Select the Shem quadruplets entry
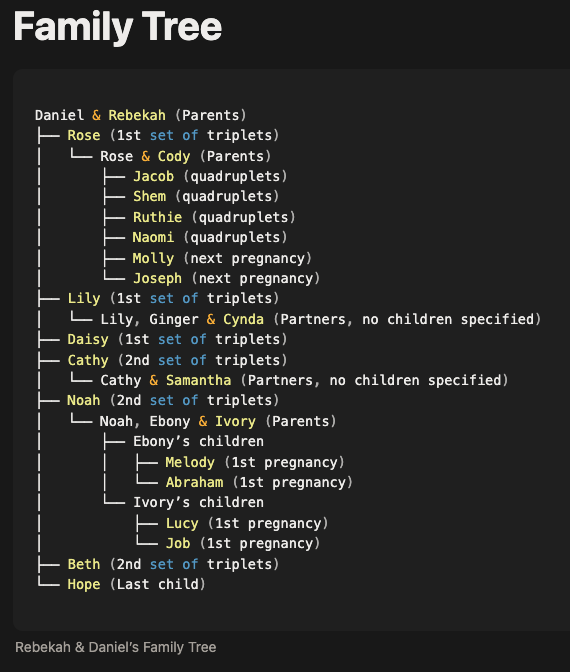The height and width of the screenshot is (672, 570). click(206, 196)
